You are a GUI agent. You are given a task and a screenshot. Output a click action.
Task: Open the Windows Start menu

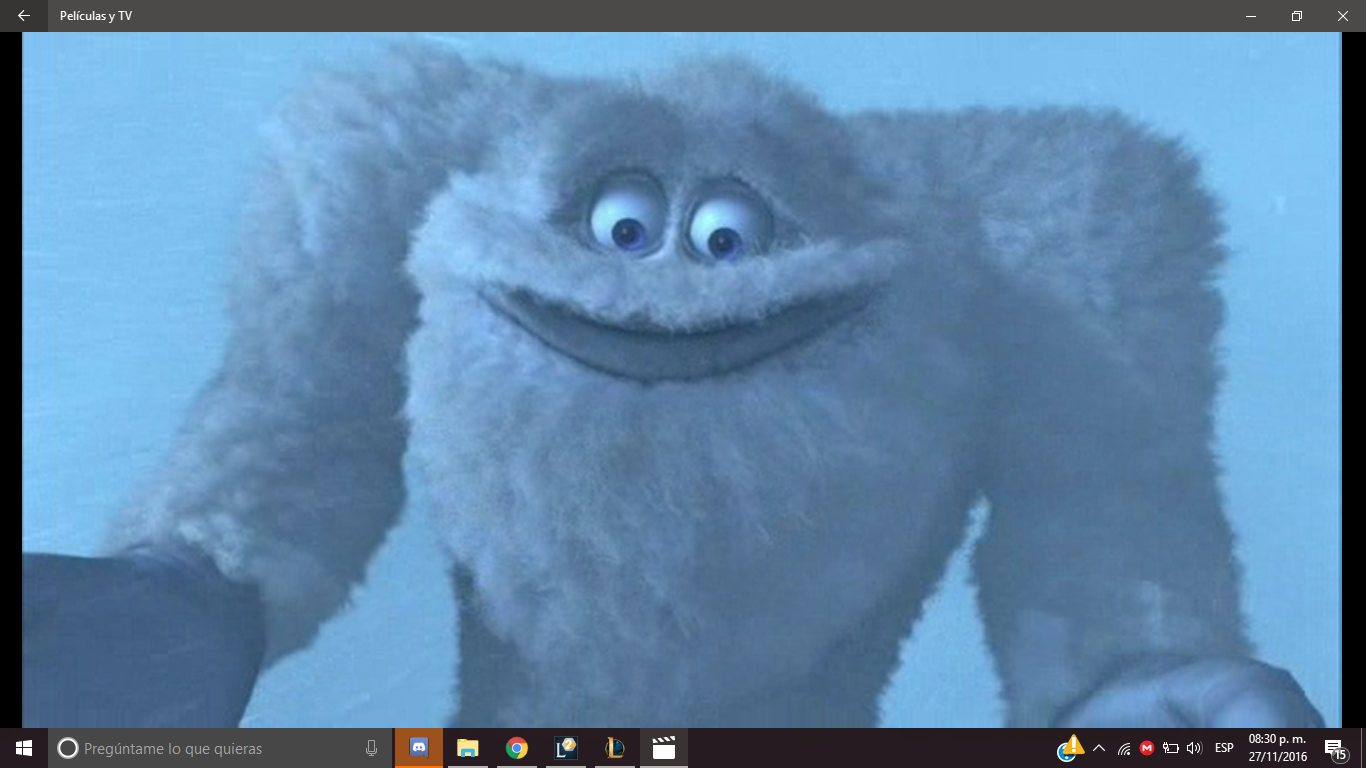point(24,748)
